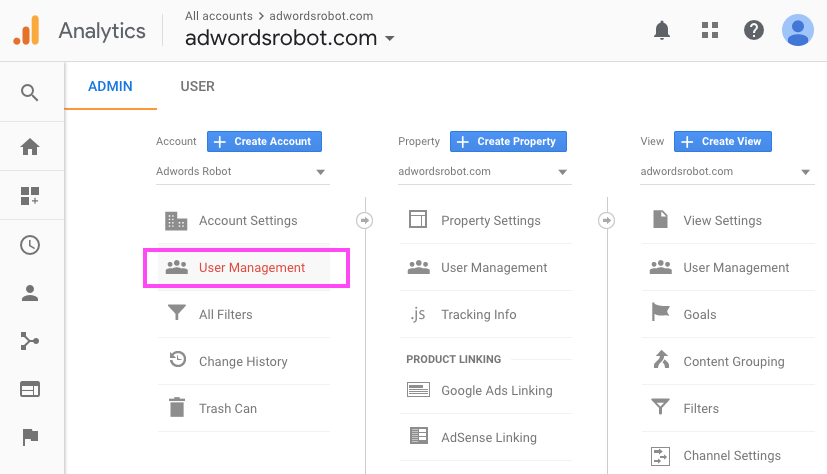Image resolution: width=827 pixels, height=474 pixels.
Task: Click the Property Settings layout icon
Action: (418, 219)
